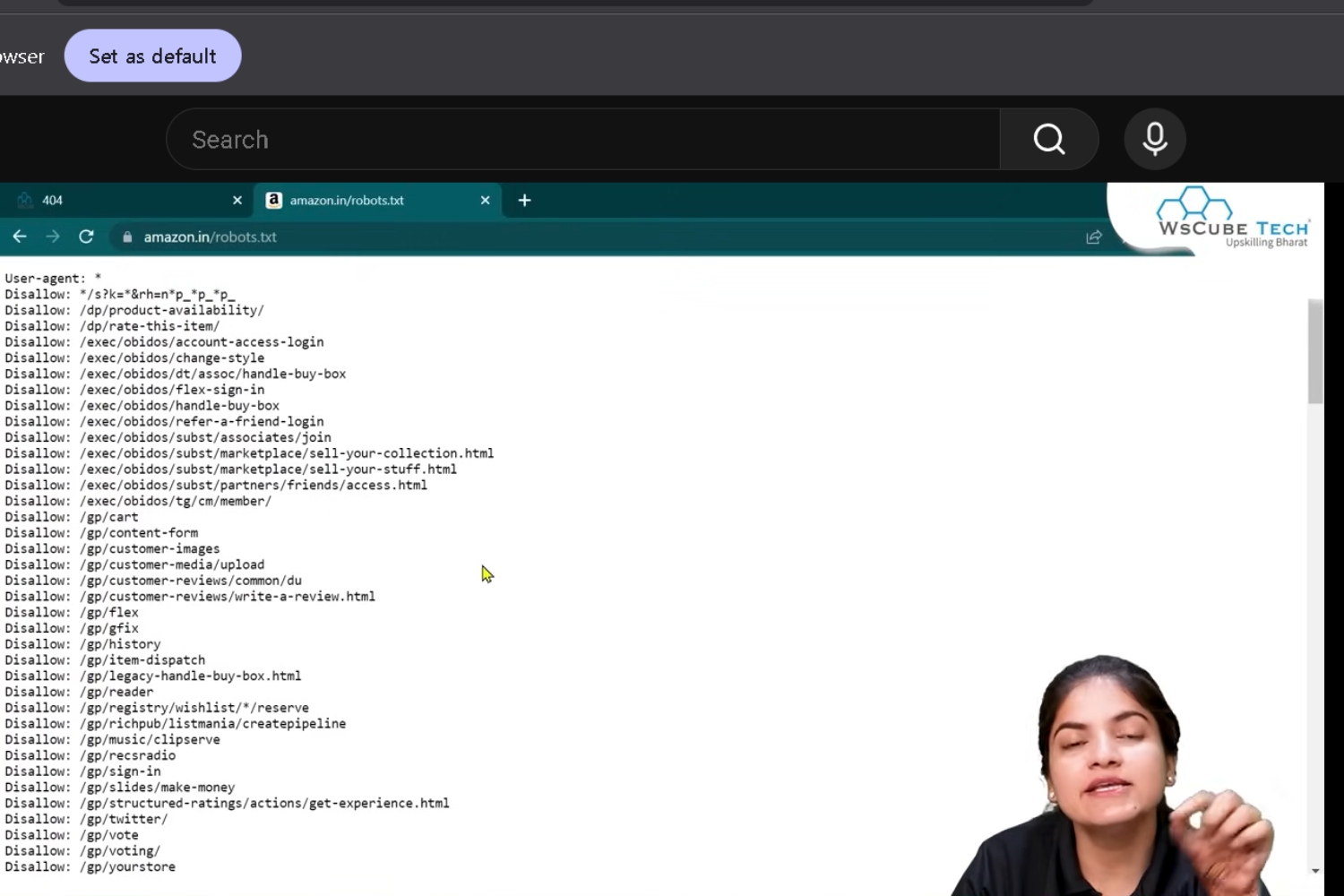Click the Set as default button

pos(152,56)
